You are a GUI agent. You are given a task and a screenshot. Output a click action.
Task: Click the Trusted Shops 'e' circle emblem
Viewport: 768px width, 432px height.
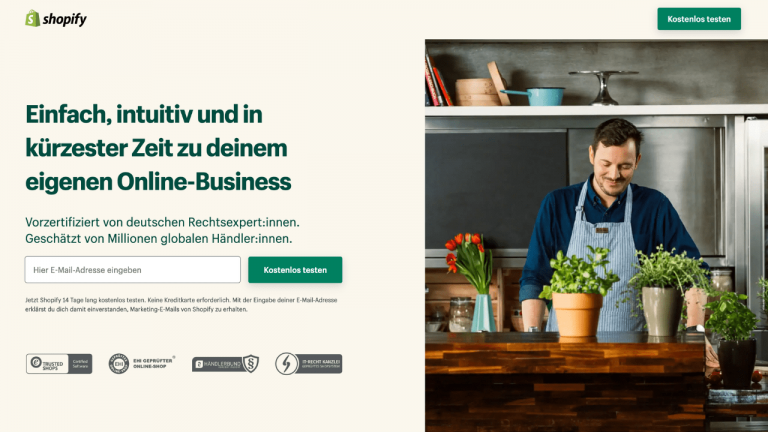[36, 362]
